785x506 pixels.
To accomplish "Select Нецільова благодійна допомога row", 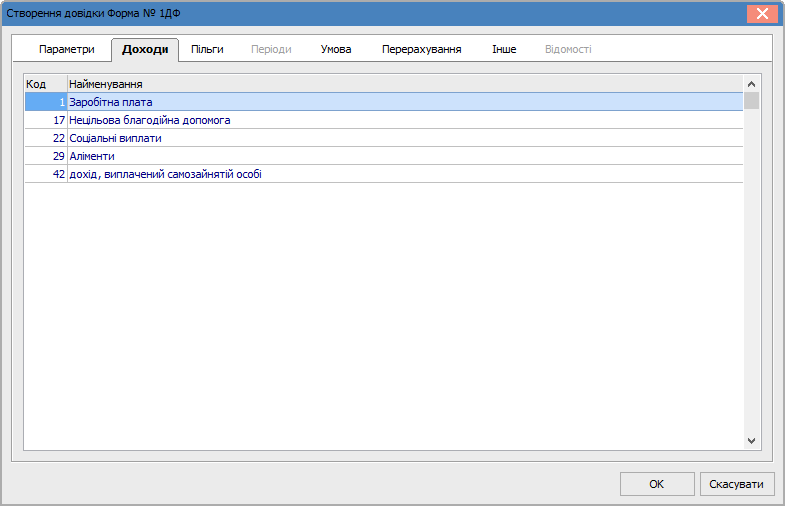I will 384,120.
